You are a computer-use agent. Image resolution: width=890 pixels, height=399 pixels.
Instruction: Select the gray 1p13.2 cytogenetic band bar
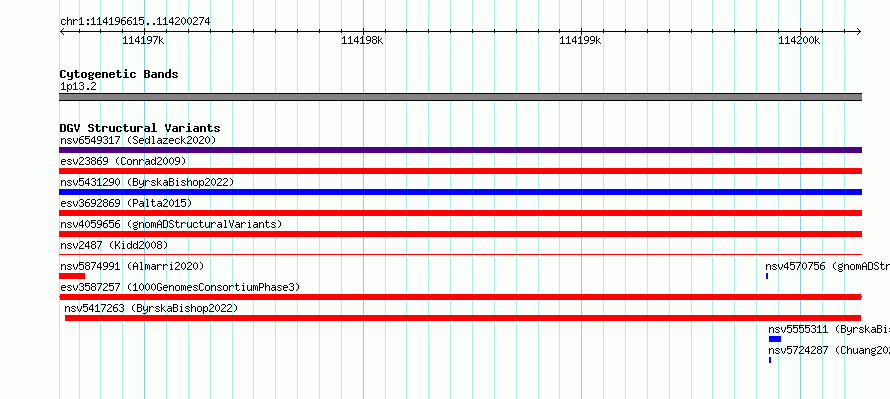(x=460, y=97)
